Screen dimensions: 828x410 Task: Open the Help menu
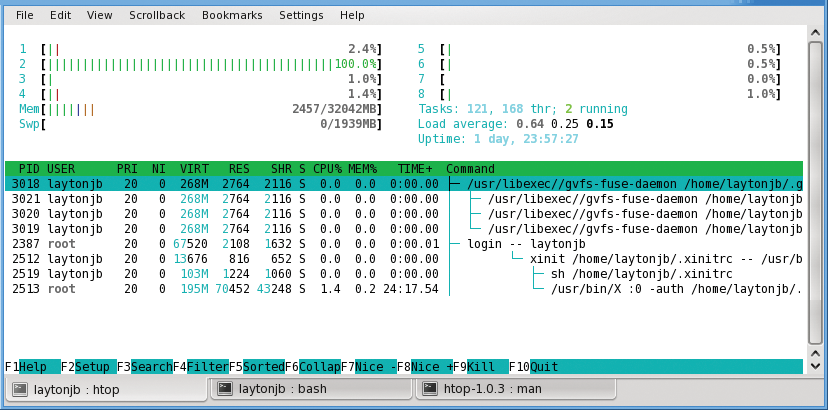tap(352, 15)
